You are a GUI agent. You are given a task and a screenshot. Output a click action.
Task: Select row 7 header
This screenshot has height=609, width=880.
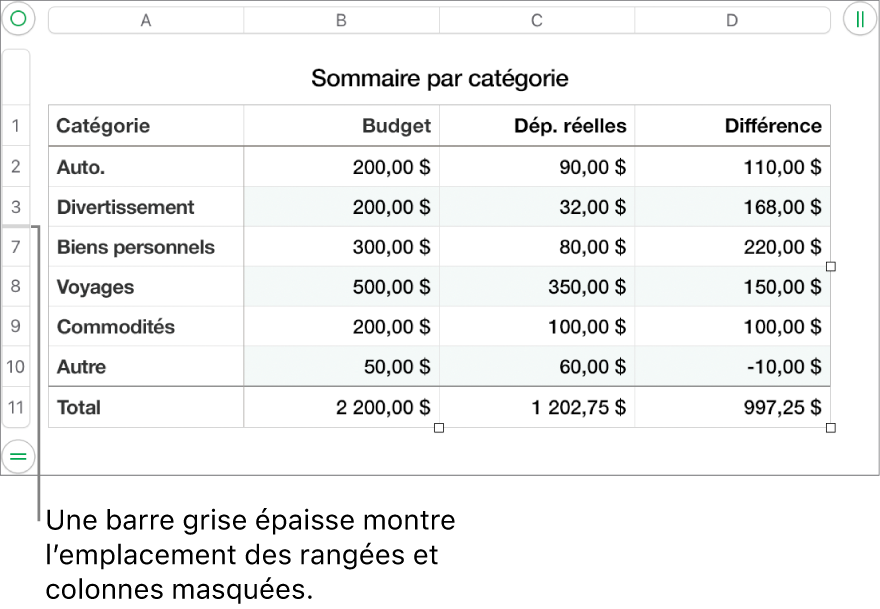click(x=16, y=247)
